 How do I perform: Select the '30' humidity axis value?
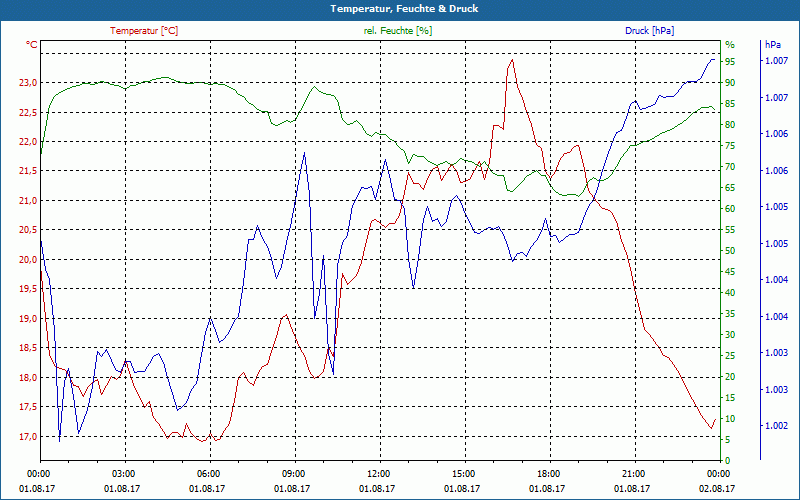[730, 335]
